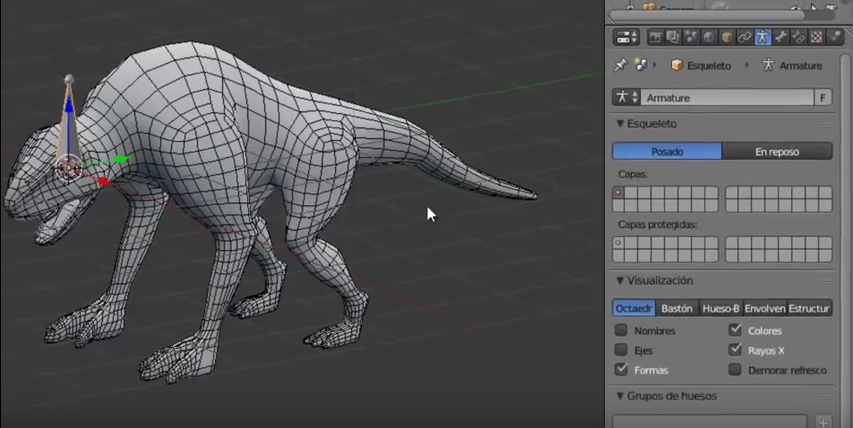853x428 pixels.
Task: Open the Constraints chain-link icon tab
Action: [745, 37]
